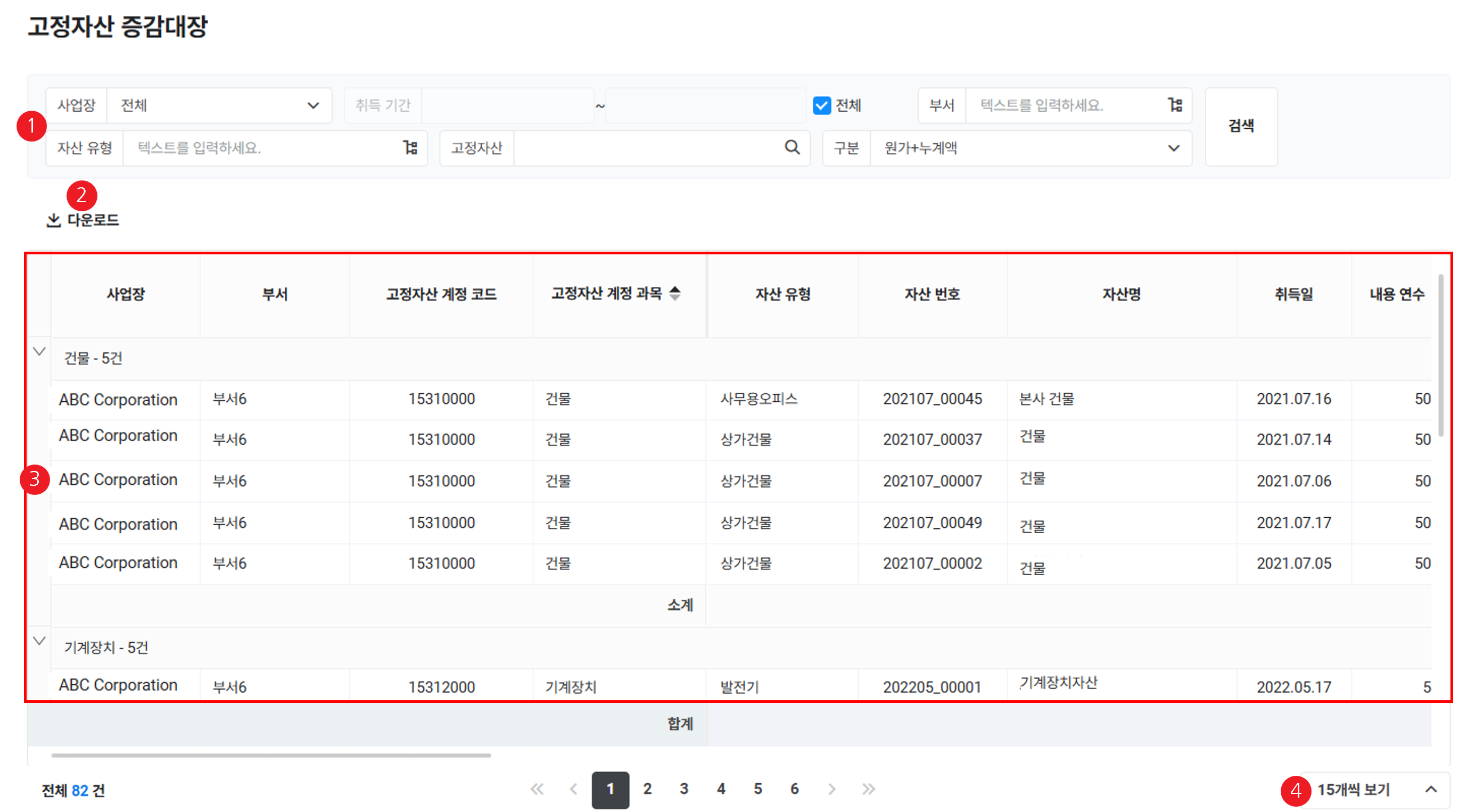The width and height of the screenshot is (1467, 812).
Task: Go to page 3 of results
Action: [684, 789]
